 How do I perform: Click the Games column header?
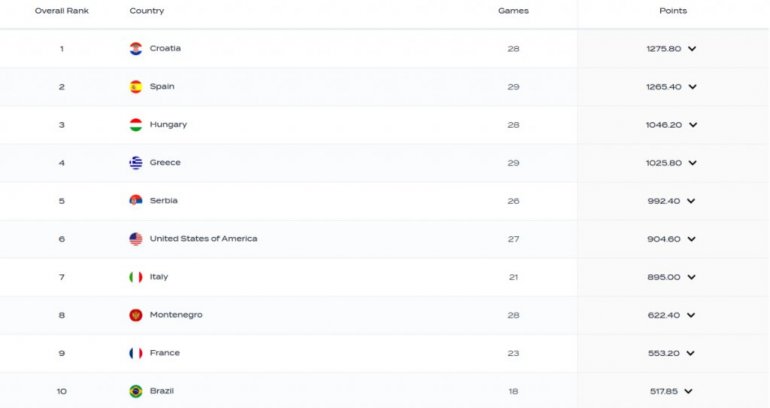click(x=513, y=11)
